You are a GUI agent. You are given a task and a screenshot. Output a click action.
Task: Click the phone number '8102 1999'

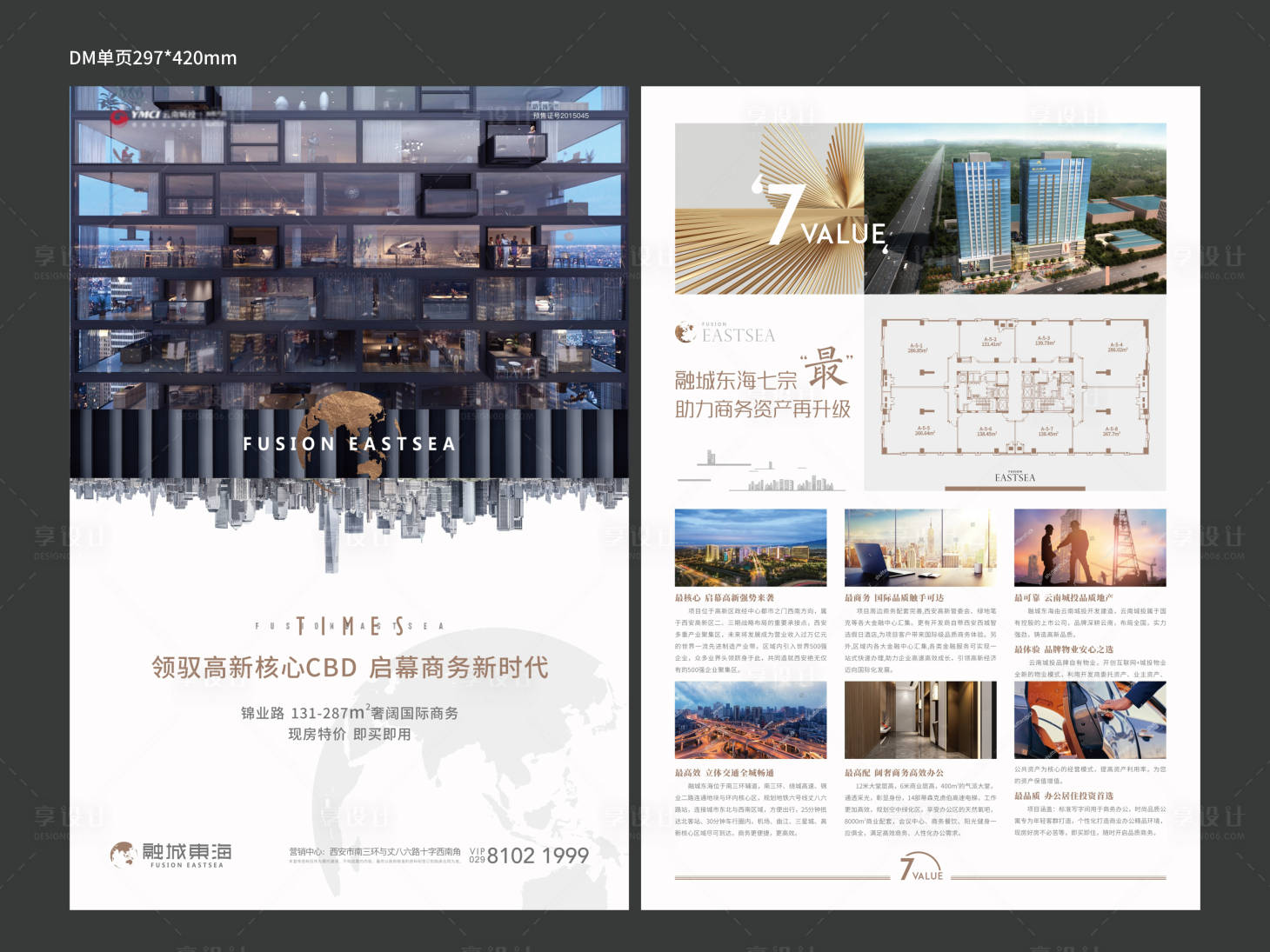pos(538,856)
